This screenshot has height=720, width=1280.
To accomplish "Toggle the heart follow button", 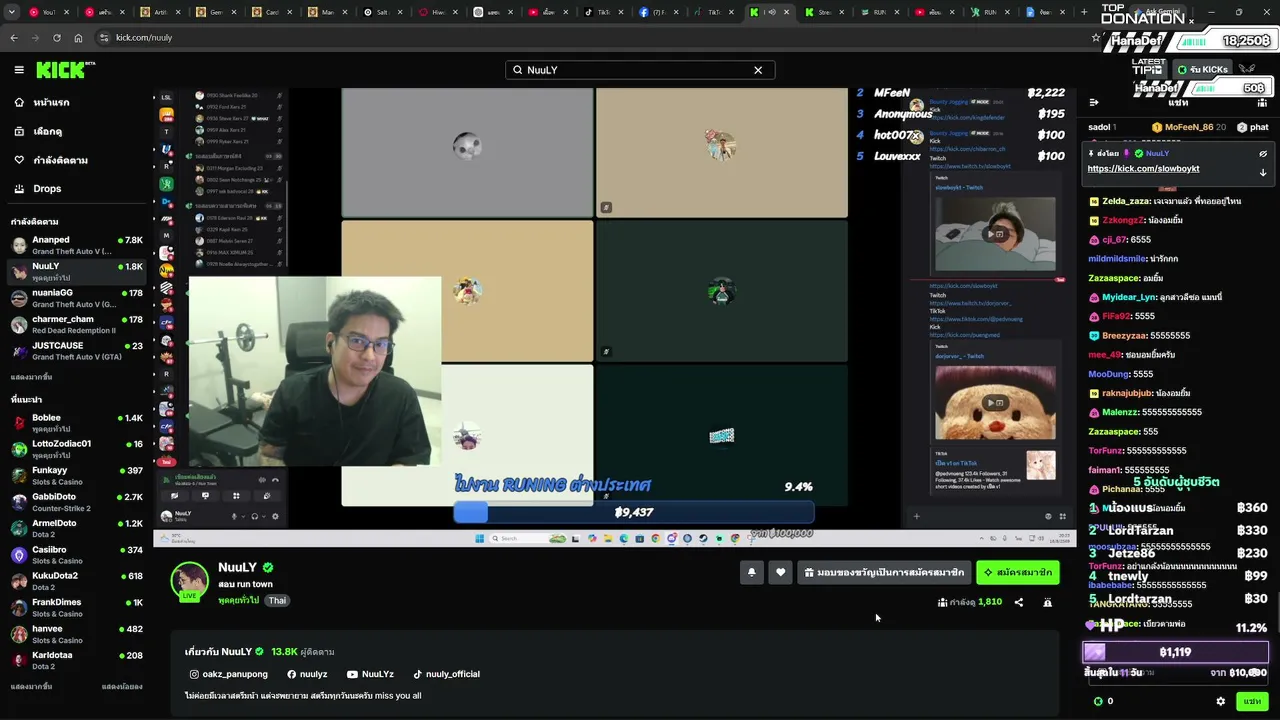I will pos(781,573).
